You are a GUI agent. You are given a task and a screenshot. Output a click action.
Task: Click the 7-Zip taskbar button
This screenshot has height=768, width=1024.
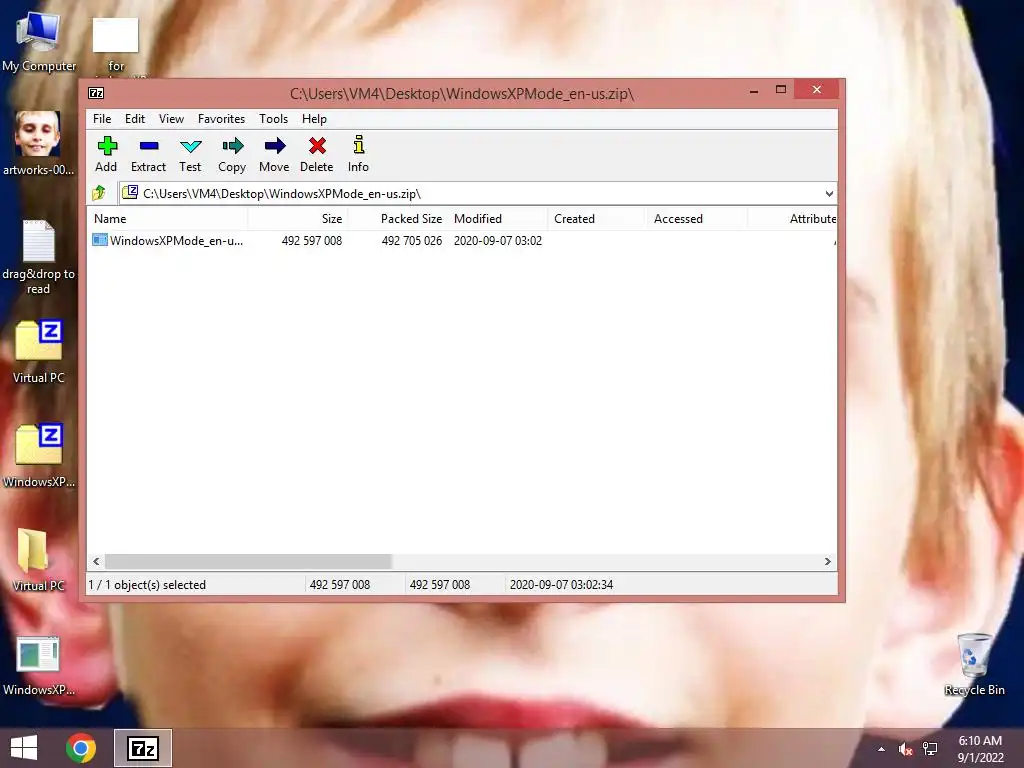coord(143,748)
